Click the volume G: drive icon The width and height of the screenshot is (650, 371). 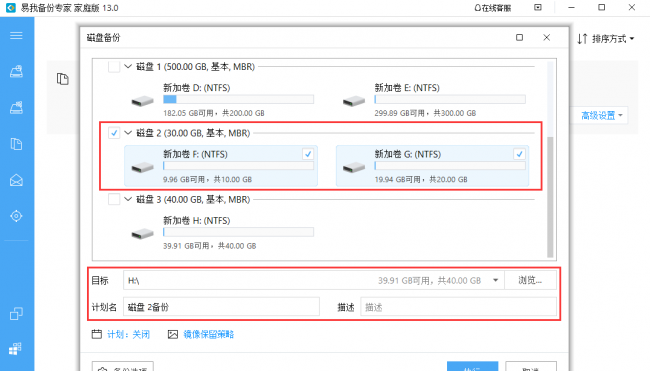(x=354, y=167)
